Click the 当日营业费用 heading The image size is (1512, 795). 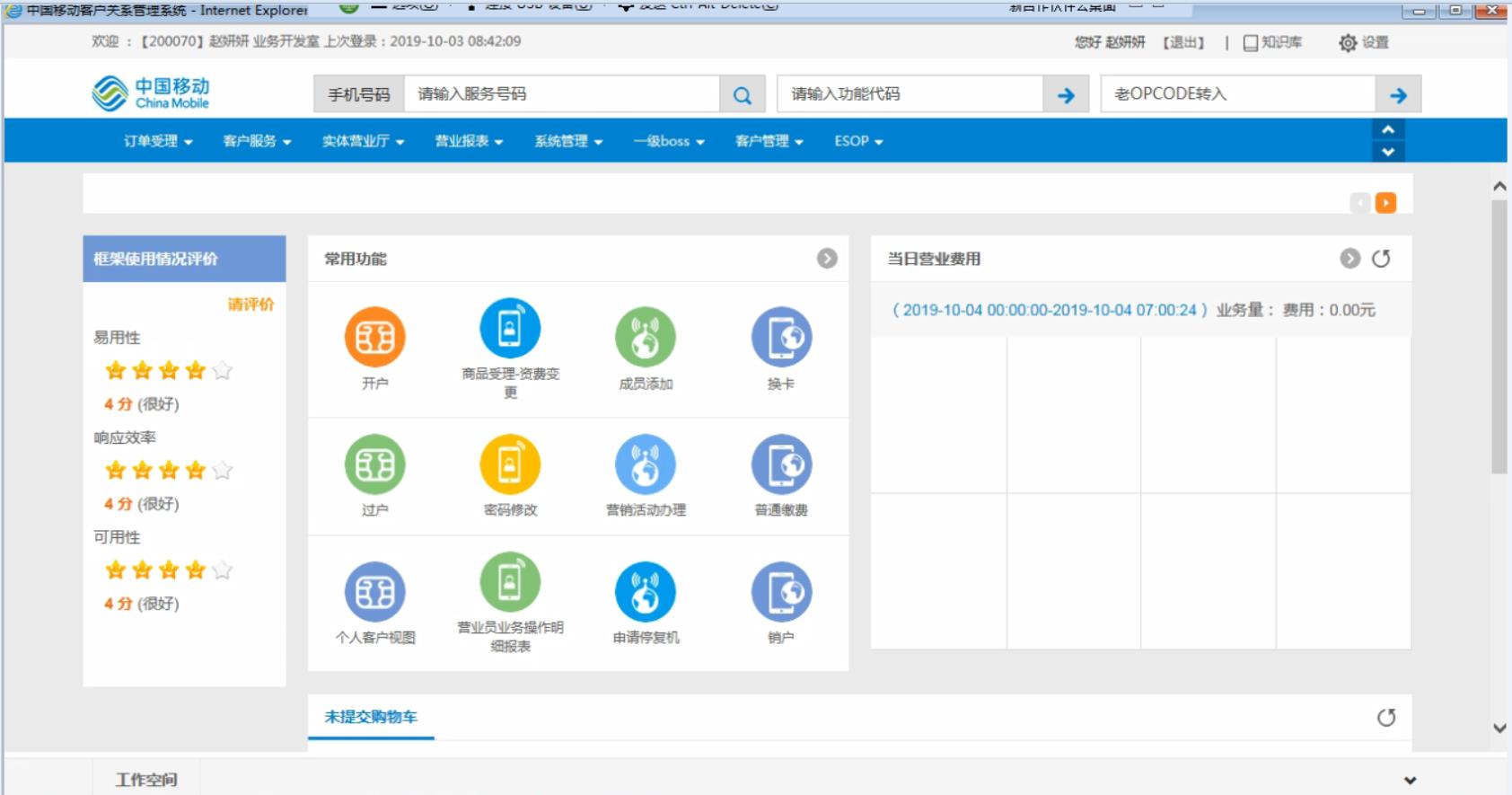click(x=934, y=259)
